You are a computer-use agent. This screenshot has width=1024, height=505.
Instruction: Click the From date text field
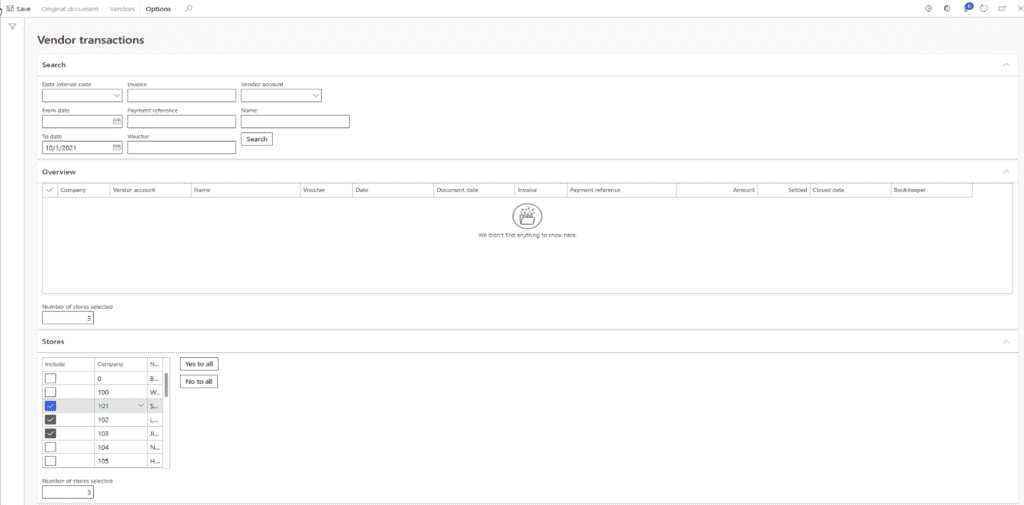pyautogui.click(x=77, y=122)
